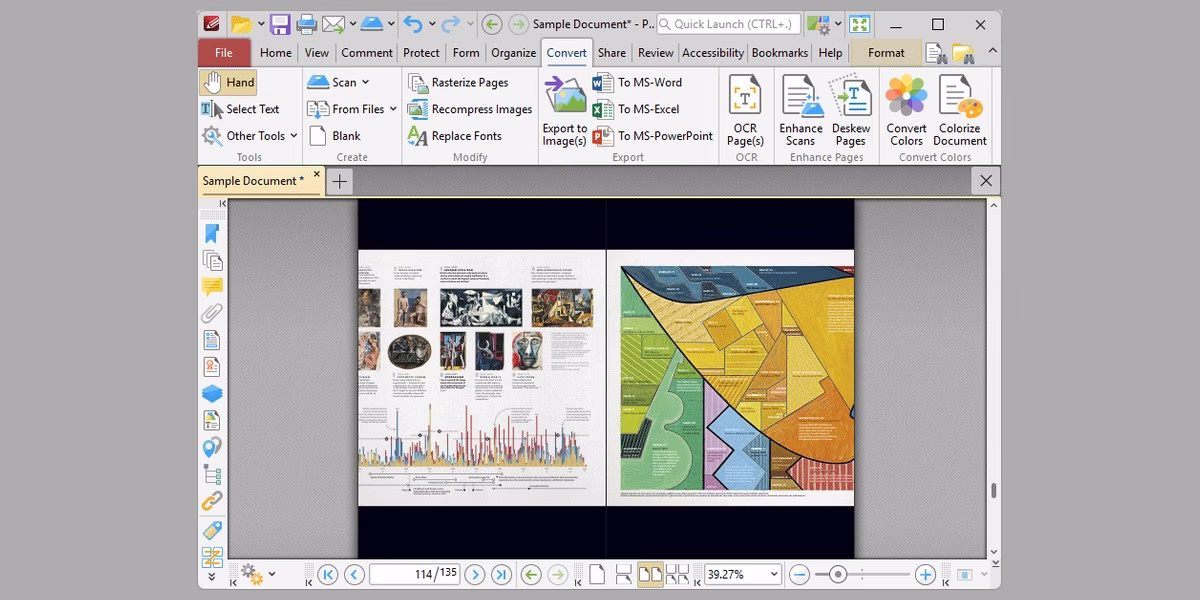This screenshot has height=600, width=1200.
Task: Expand Other Tools dropdown
Action: point(294,136)
